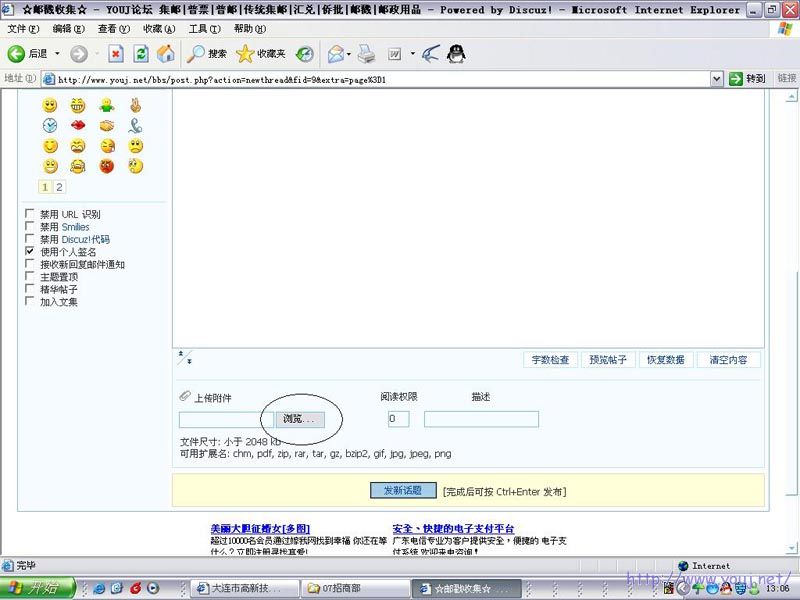This screenshot has height=600, width=800.
Task: Insert the handshake smiley
Action: point(106,125)
